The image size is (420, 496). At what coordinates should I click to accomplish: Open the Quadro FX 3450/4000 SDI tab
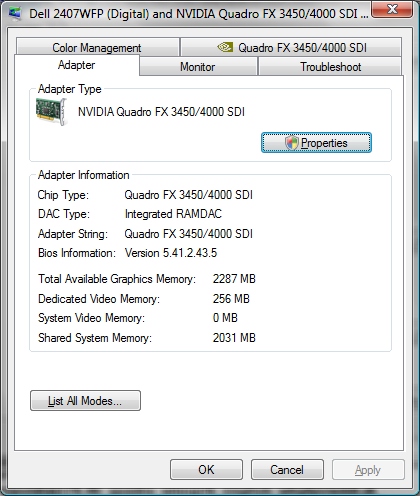291,47
